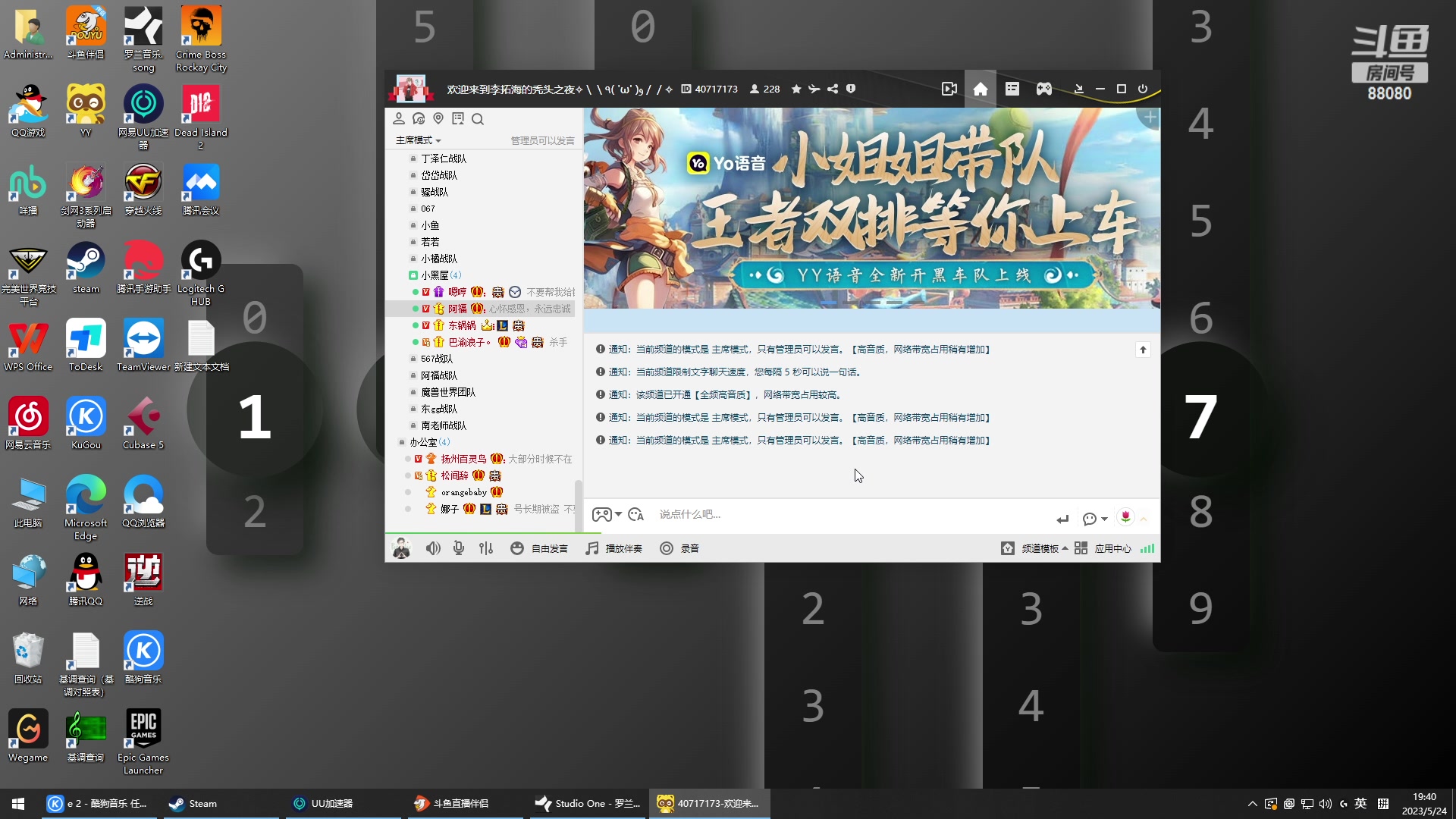Toggle the favorite star in the title bar
The height and width of the screenshot is (819, 1456).
795,89
